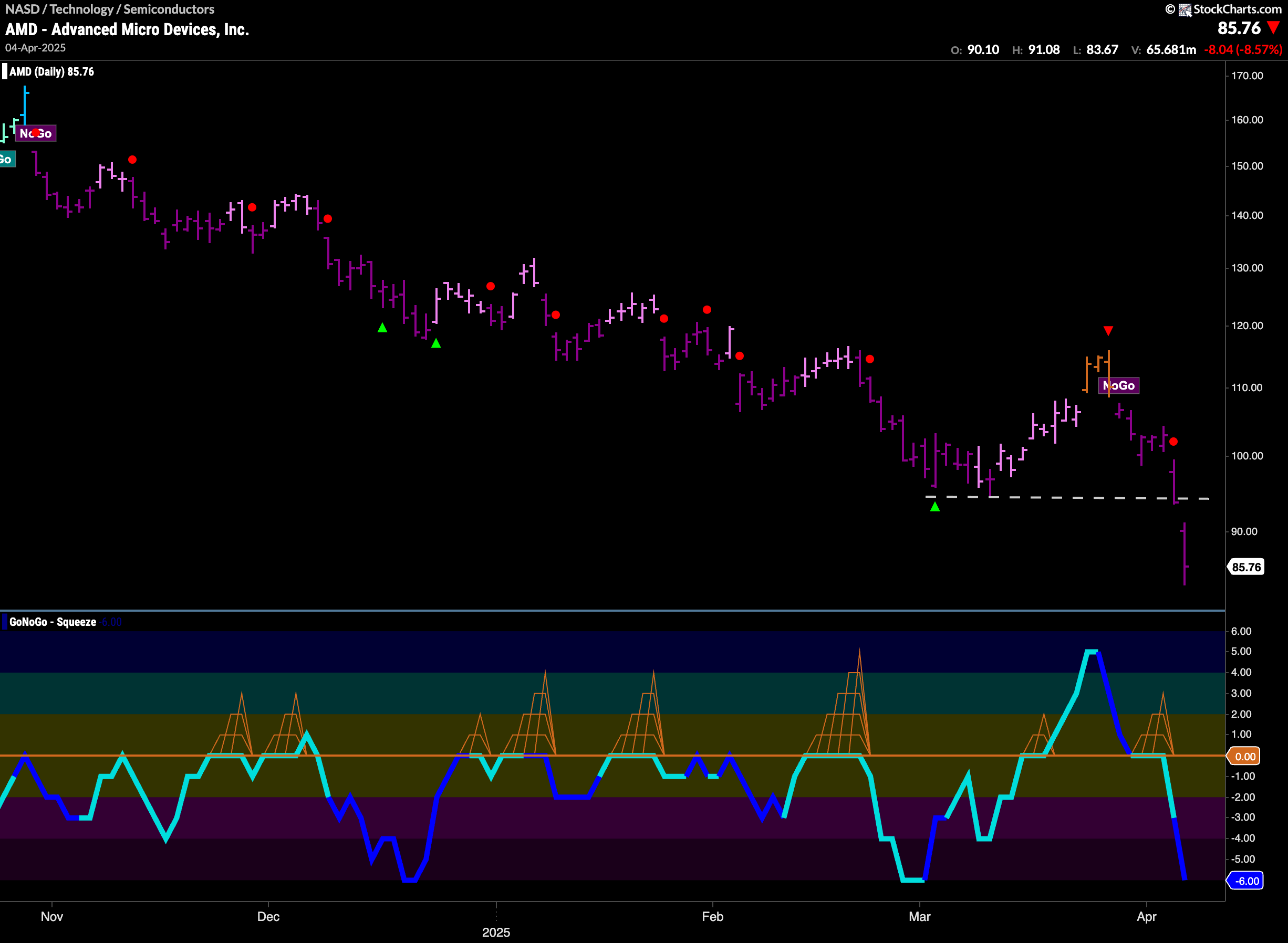Click the white legend marker beside AMD (Daily)

(5, 71)
